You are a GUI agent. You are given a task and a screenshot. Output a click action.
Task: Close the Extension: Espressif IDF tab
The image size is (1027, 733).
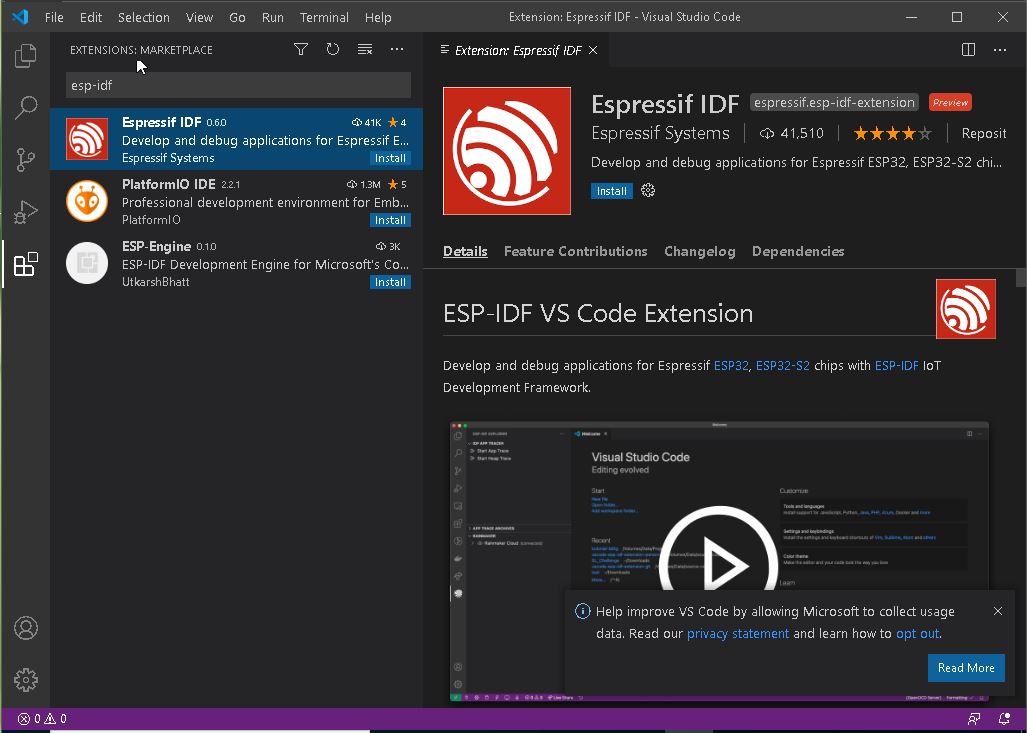[x=593, y=50]
